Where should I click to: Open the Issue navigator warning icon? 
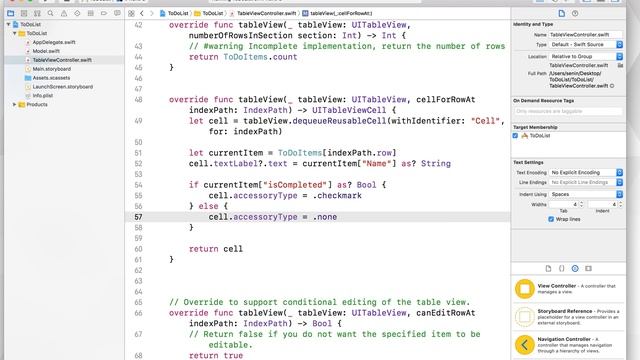tap(64, 13)
